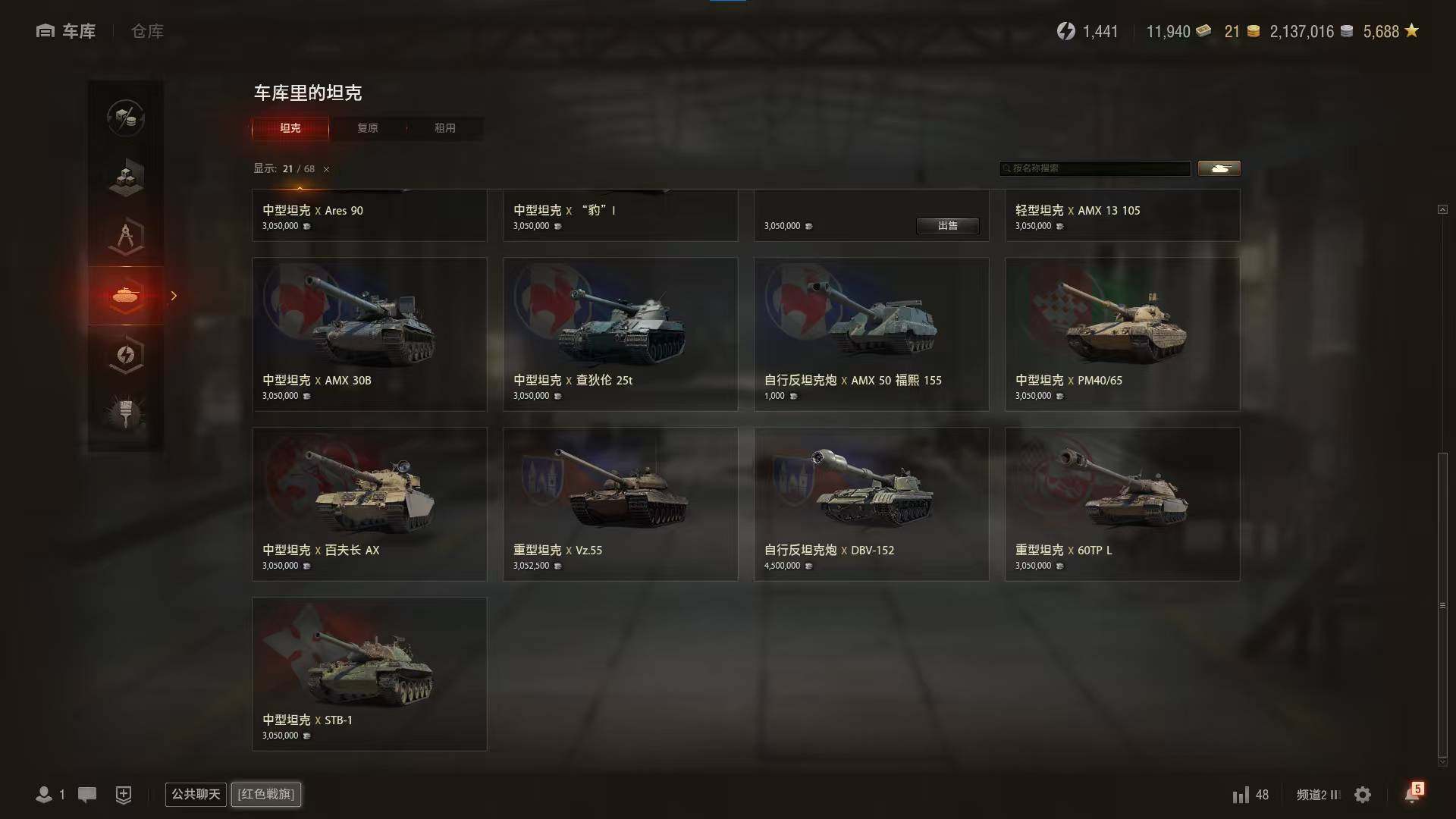Clear the 21 / 68 filter with the x
Image resolution: width=1456 pixels, height=819 pixels.
[326, 169]
